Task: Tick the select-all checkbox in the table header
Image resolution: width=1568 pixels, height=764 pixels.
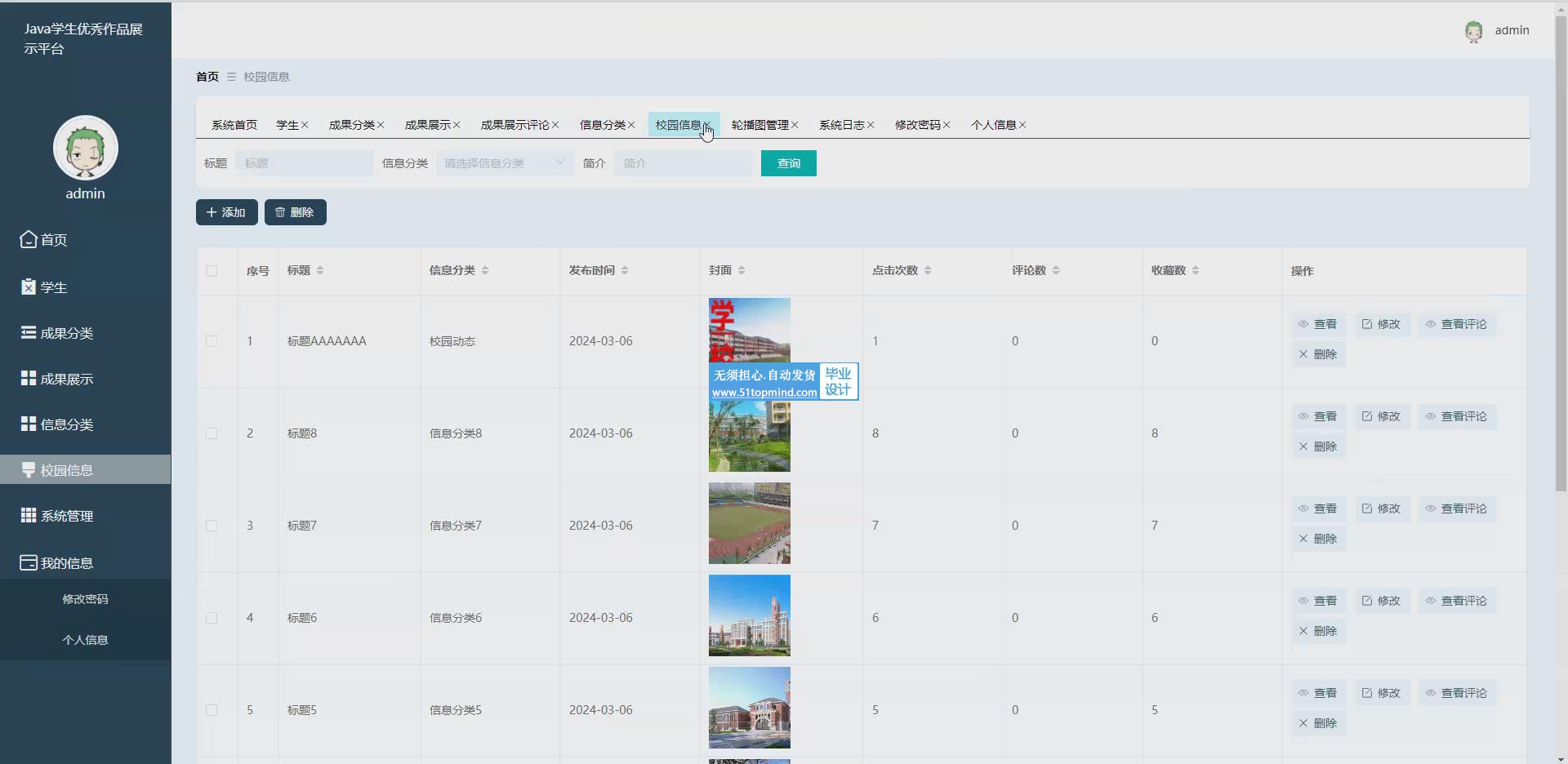Action: pyautogui.click(x=212, y=270)
